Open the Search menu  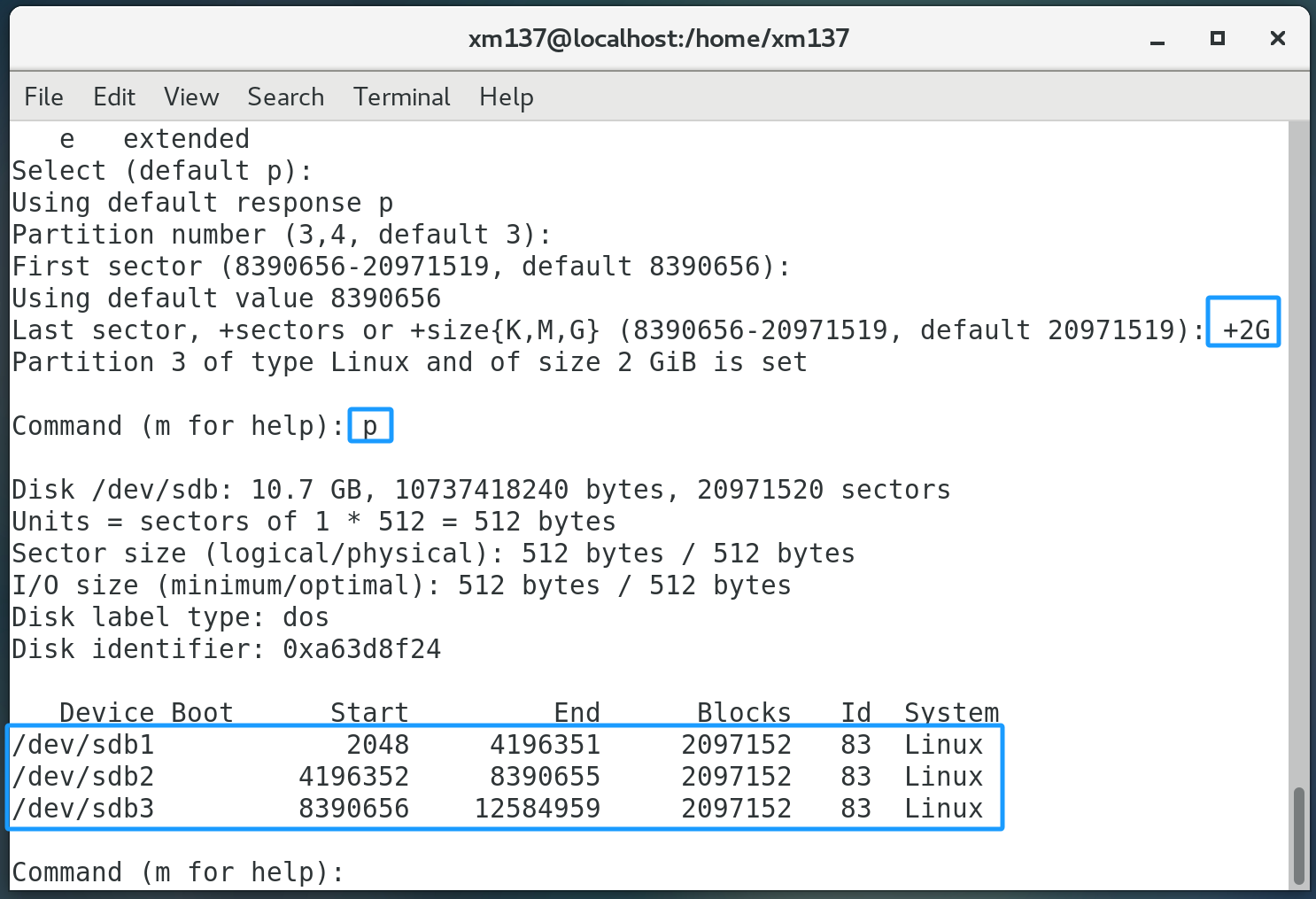285,97
